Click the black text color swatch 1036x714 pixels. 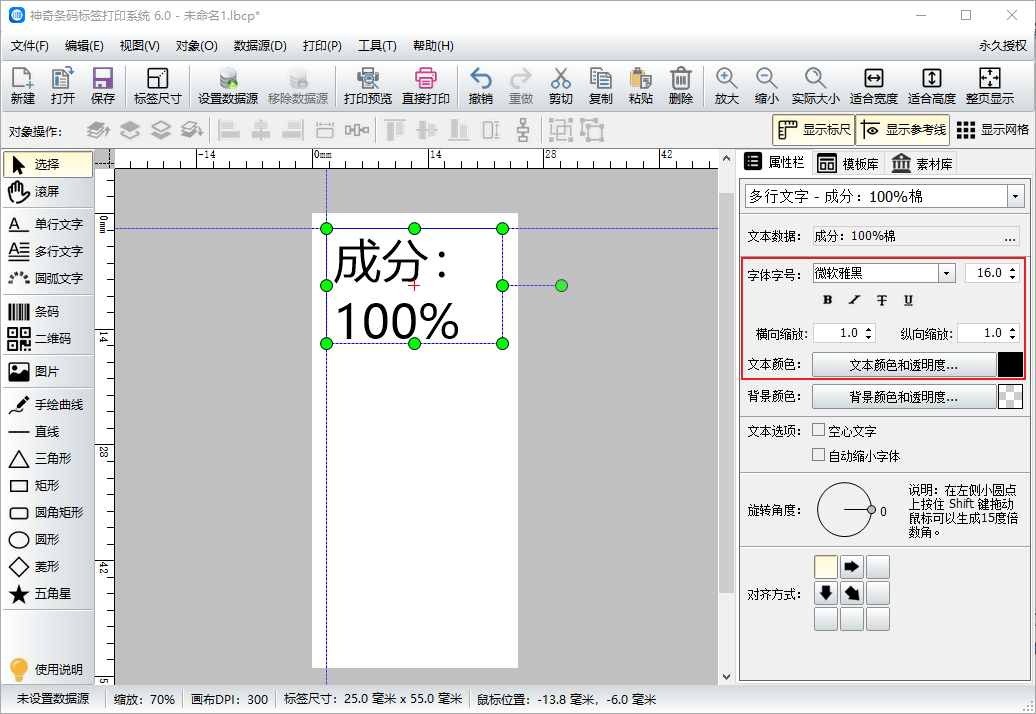coord(1010,365)
